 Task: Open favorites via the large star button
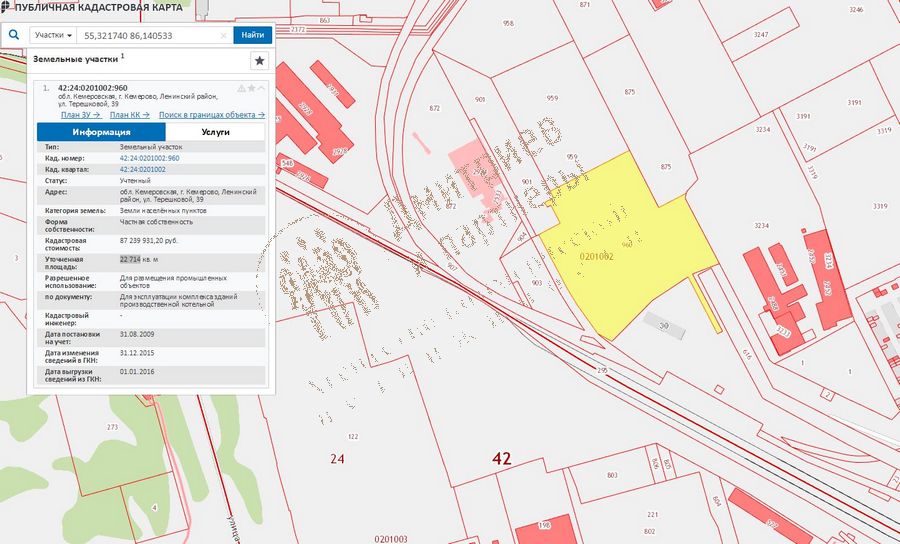point(259,60)
